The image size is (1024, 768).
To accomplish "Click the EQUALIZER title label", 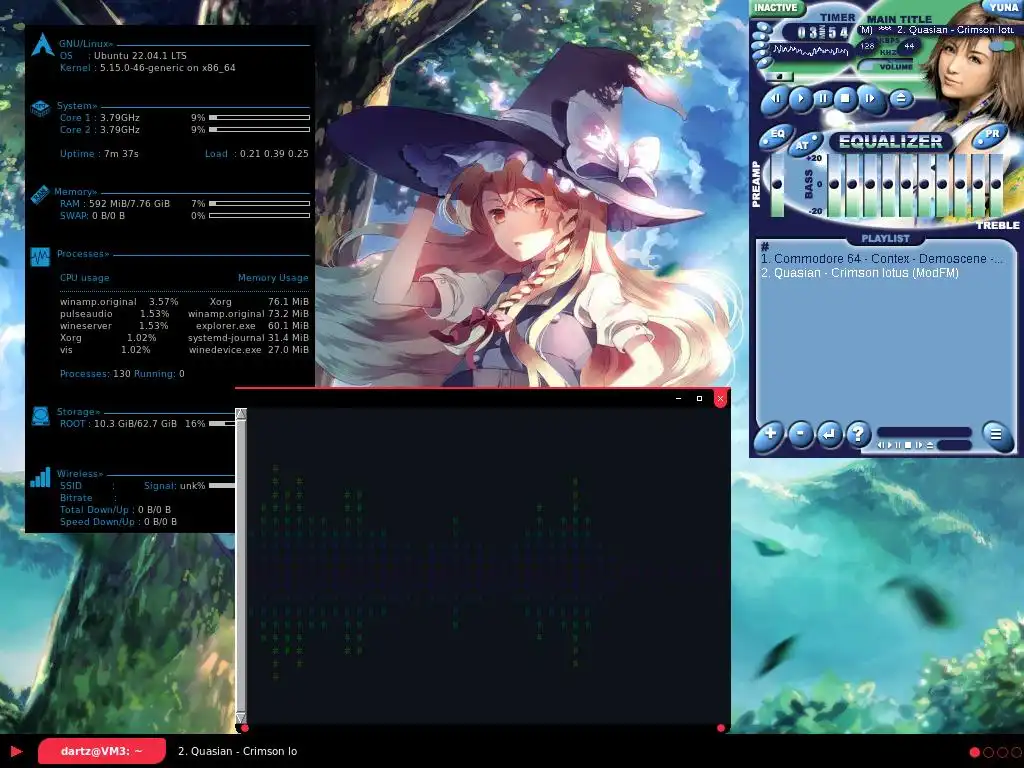I will coord(890,141).
